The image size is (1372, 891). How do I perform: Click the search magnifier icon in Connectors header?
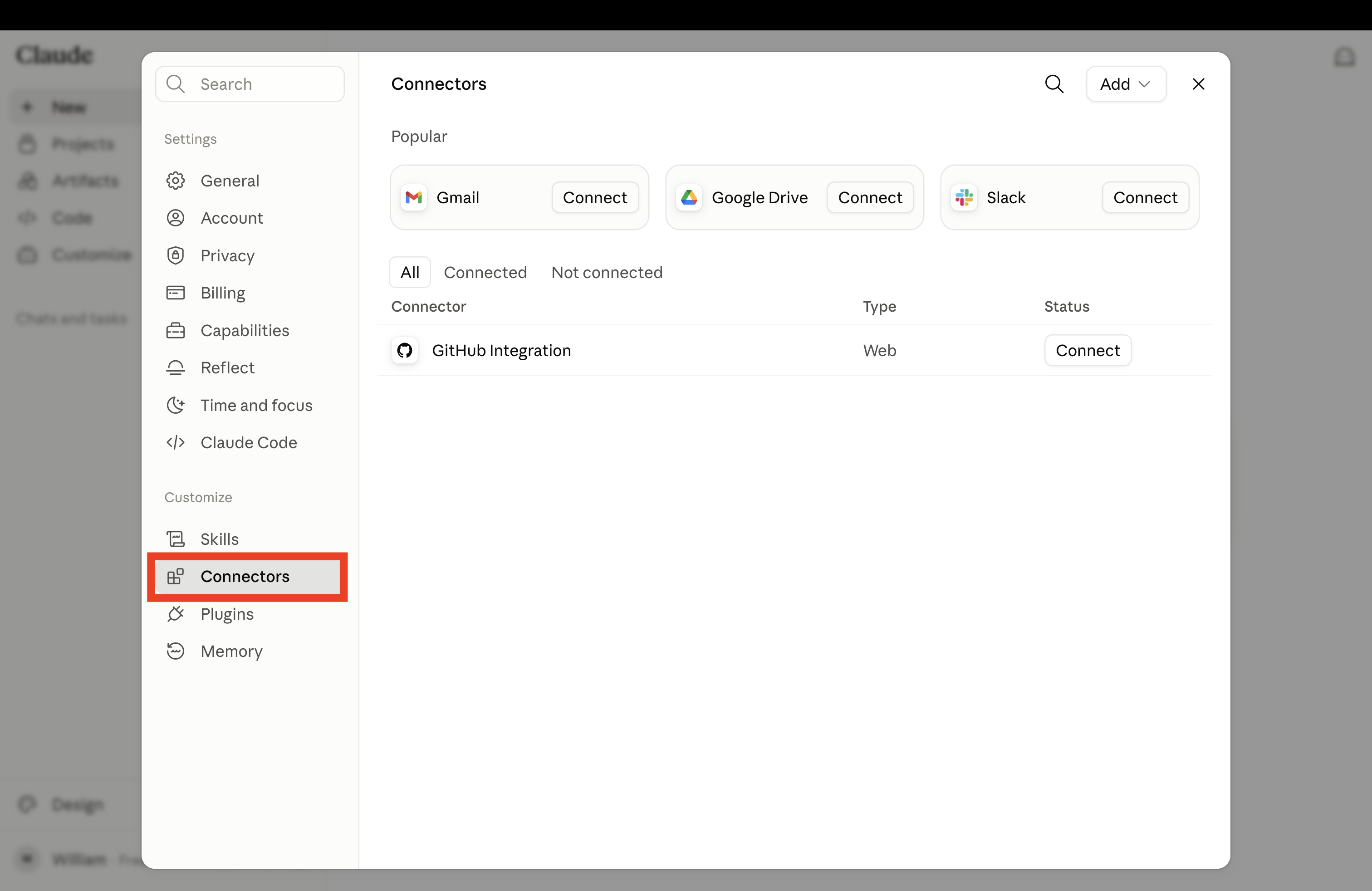[1054, 84]
